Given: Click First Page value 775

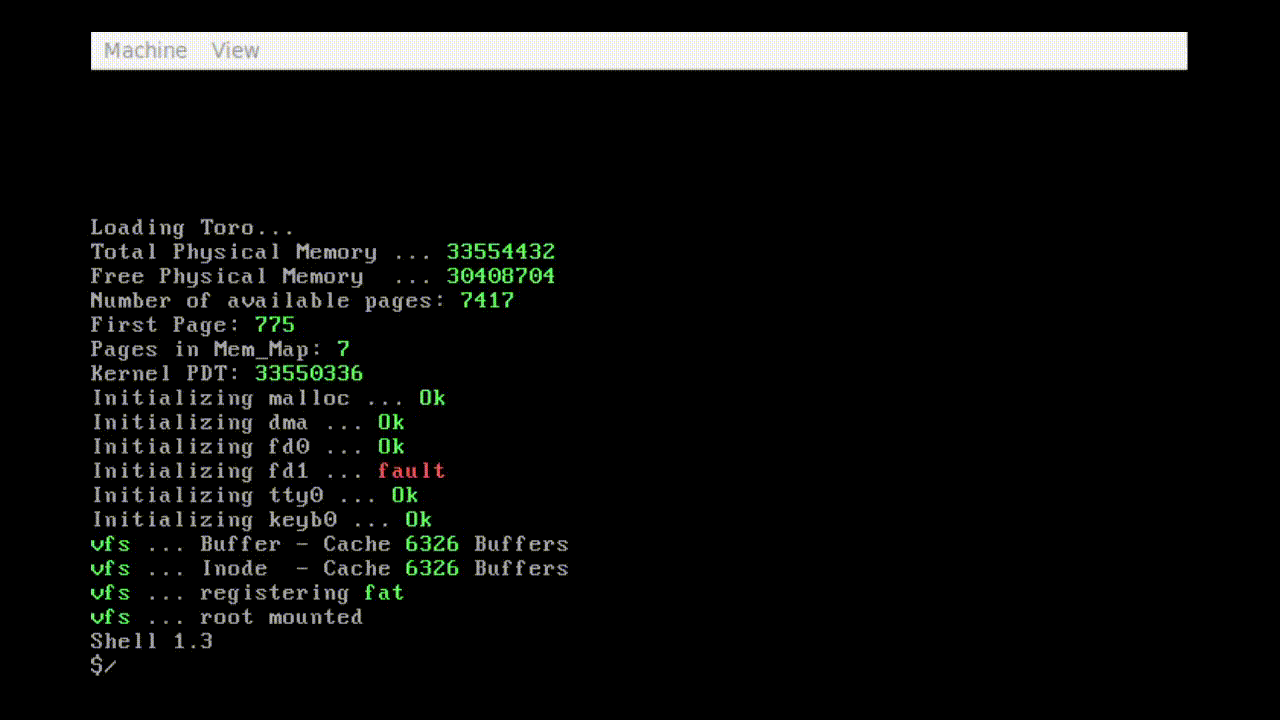Looking at the screenshot, I should click(x=275, y=325).
